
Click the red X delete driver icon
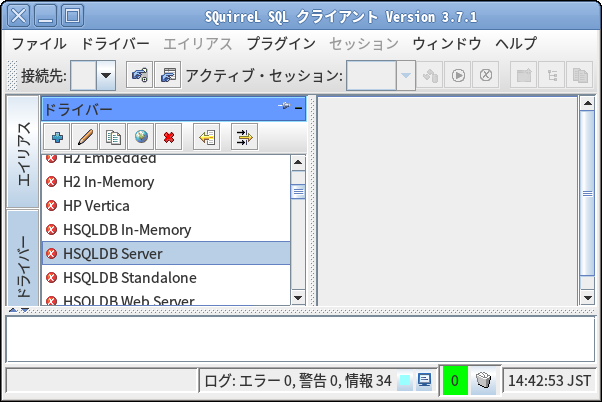pyautogui.click(x=169, y=137)
